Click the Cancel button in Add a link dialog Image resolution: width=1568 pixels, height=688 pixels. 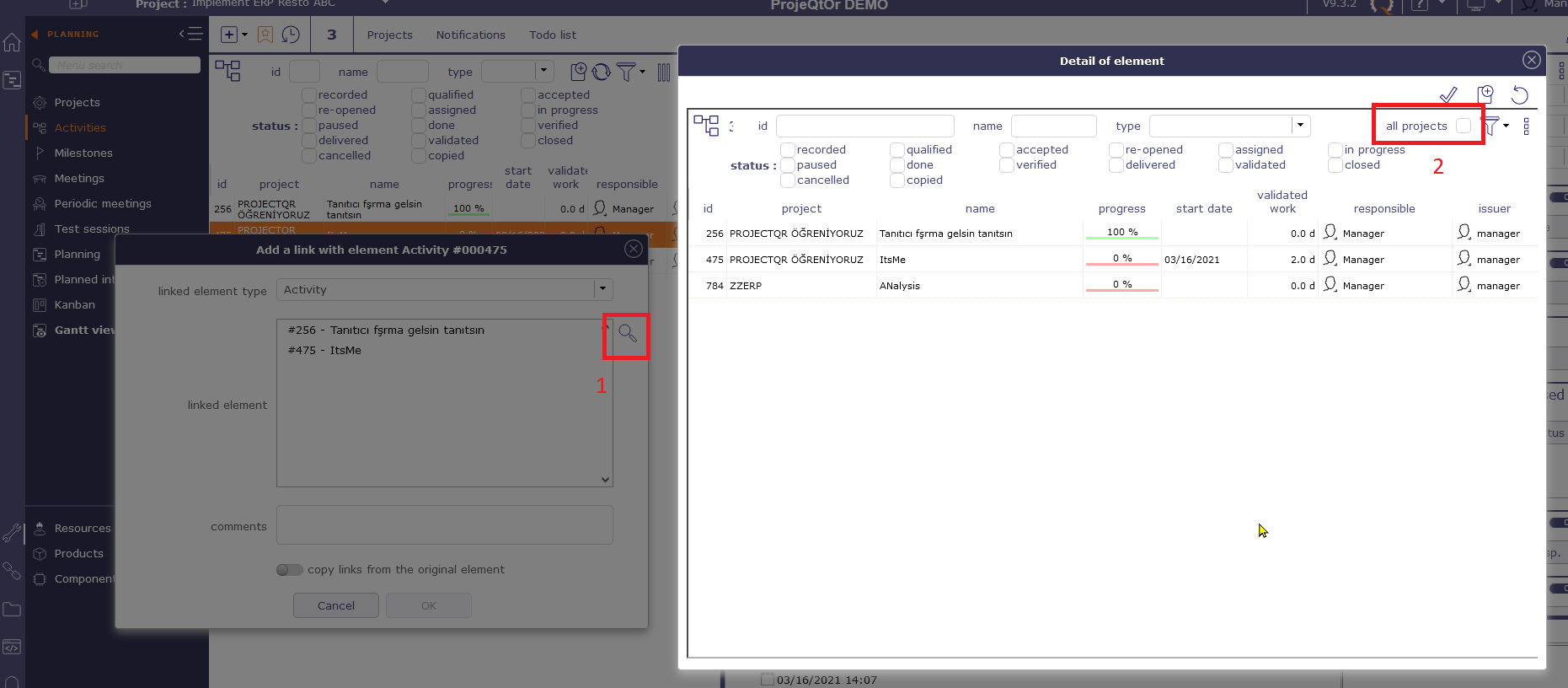[x=335, y=605]
